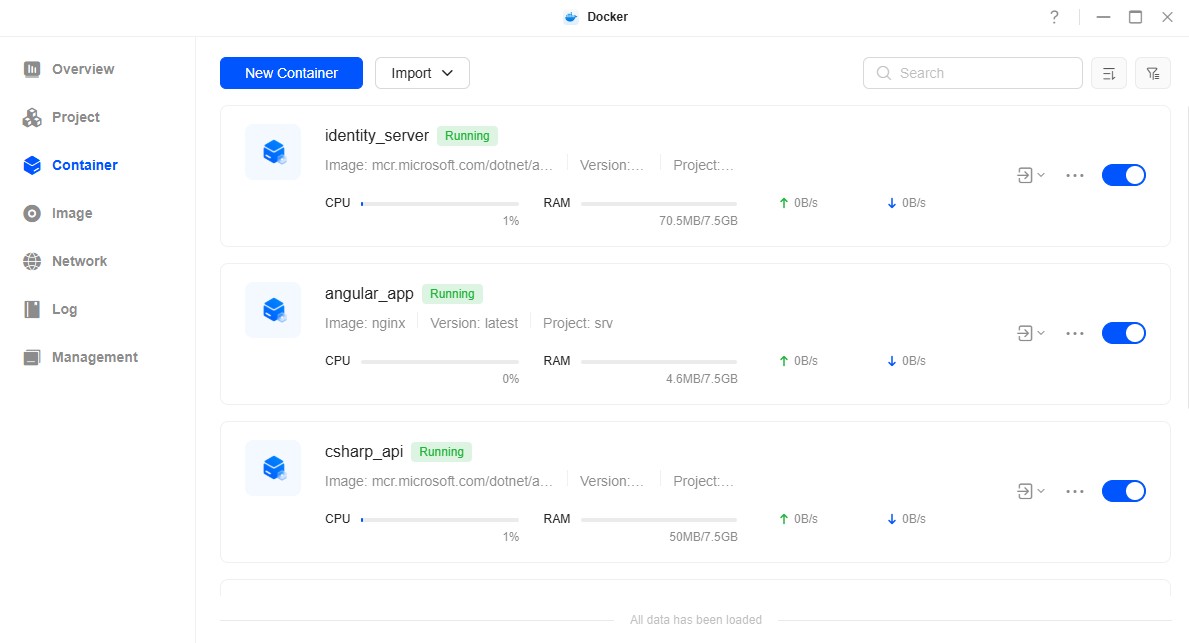
Task: Click csharp_api CPU usage bar
Action: (440, 519)
